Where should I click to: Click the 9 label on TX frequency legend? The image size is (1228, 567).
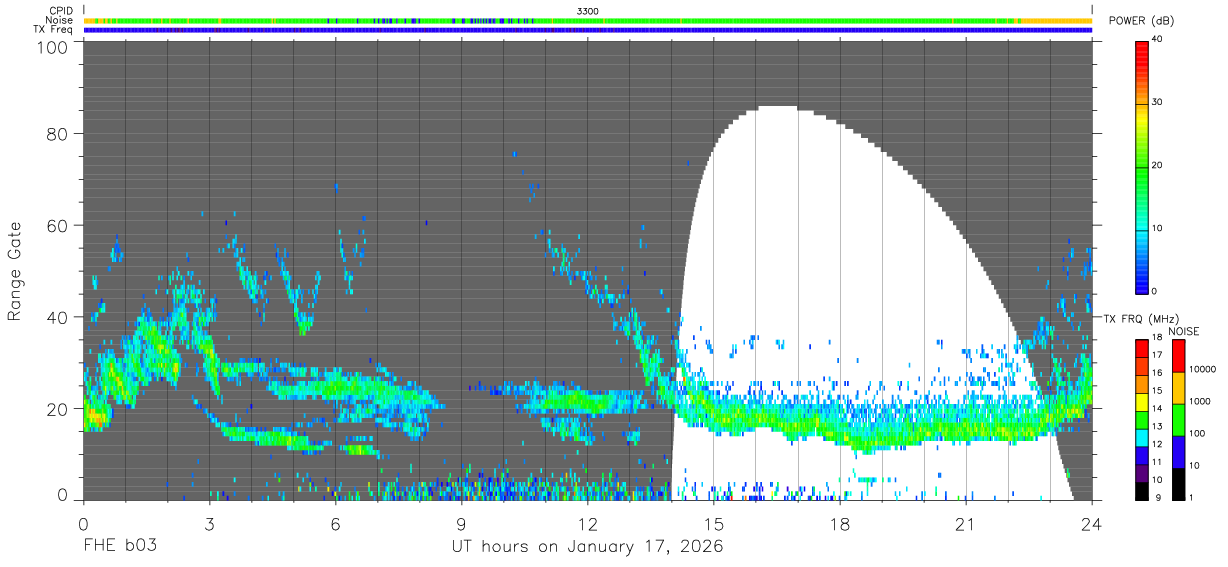[x=1160, y=497]
